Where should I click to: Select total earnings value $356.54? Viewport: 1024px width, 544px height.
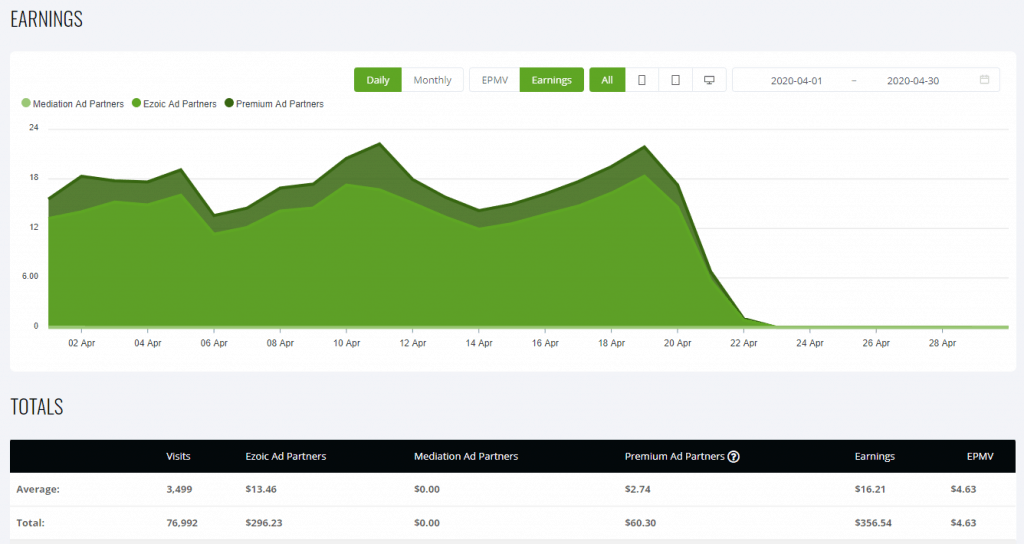pyautogui.click(x=872, y=522)
